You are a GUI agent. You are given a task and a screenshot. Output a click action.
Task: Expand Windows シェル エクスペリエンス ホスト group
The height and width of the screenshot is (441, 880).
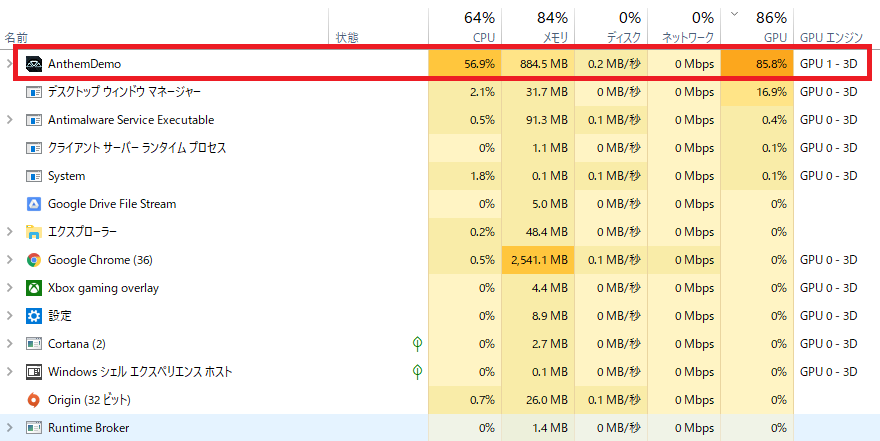point(9,372)
